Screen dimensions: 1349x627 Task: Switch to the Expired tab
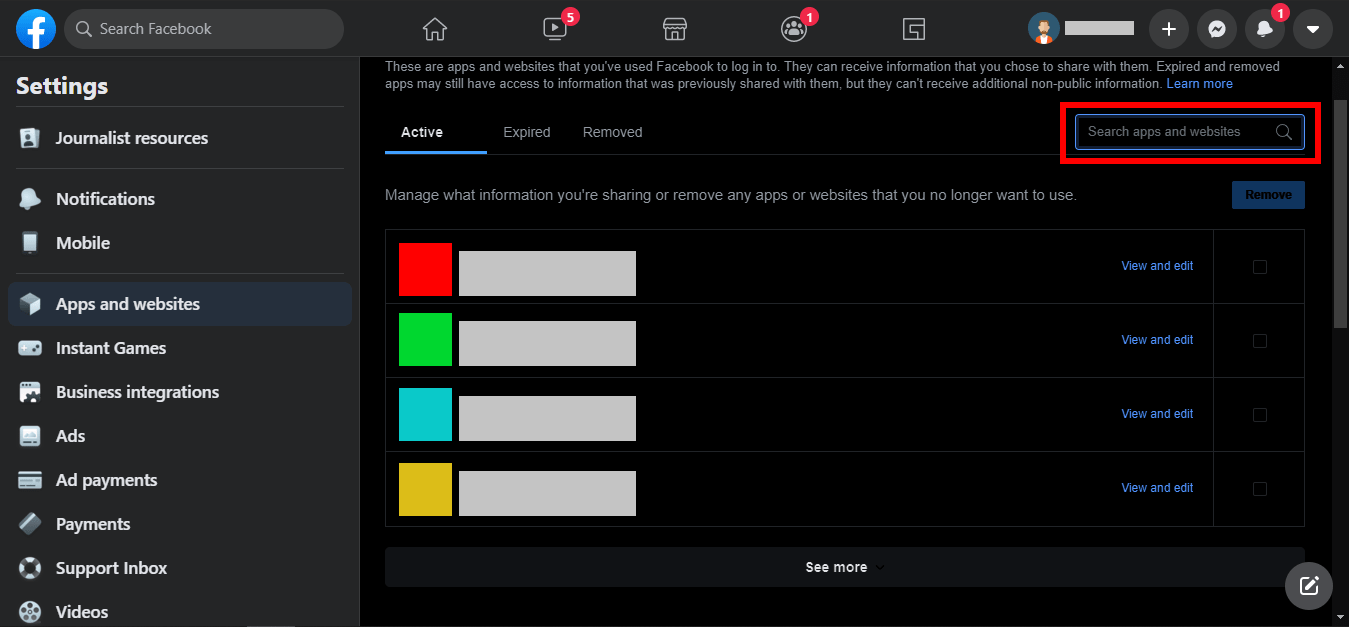coord(526,132)
